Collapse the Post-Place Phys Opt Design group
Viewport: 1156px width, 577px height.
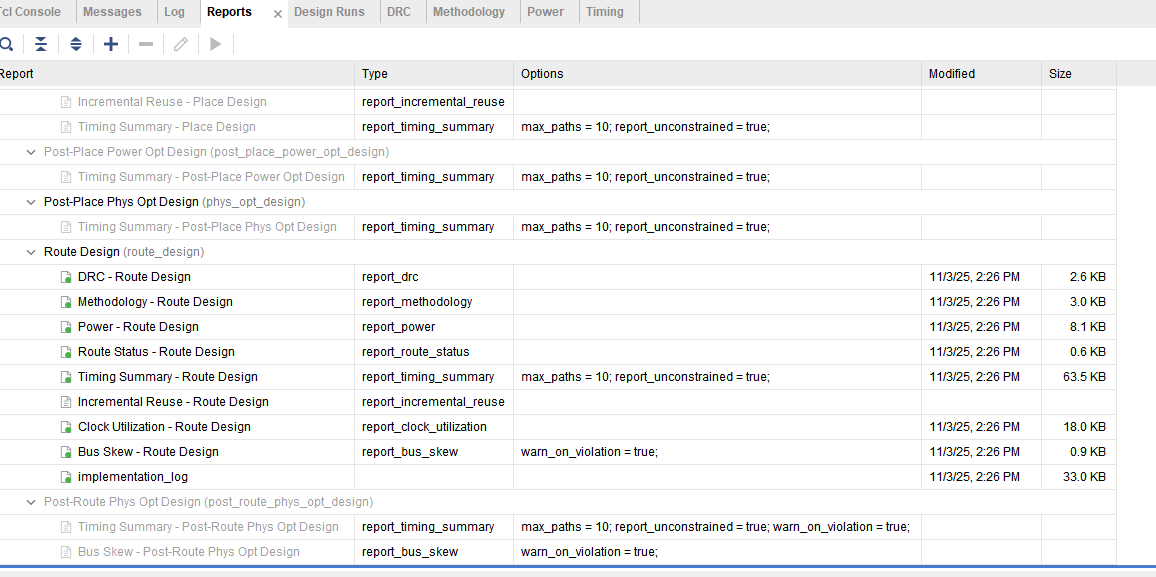(x=31, y=202)
